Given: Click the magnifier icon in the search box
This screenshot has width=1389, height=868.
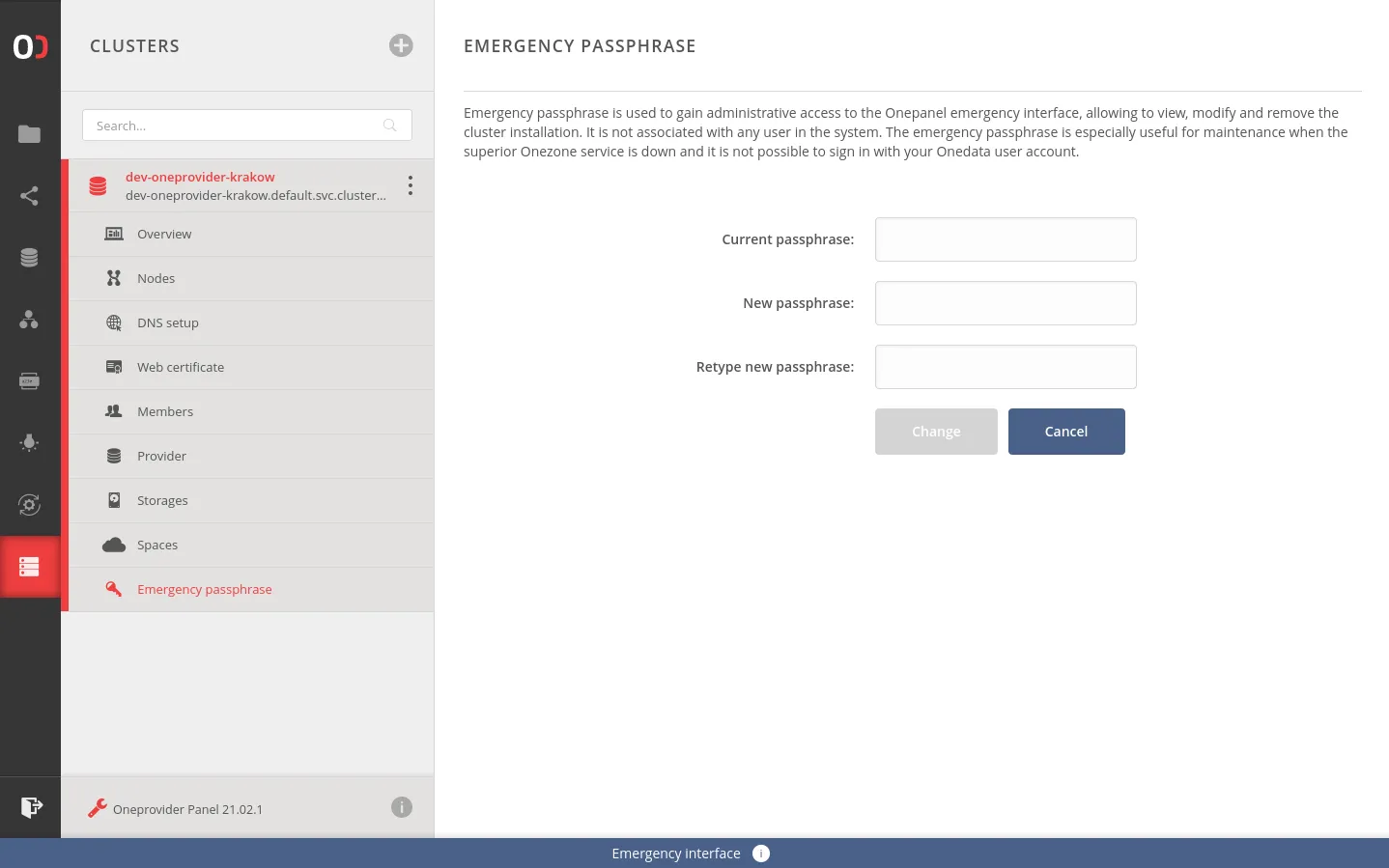Looking at the screenshot, I should click(x=389, y=125).
